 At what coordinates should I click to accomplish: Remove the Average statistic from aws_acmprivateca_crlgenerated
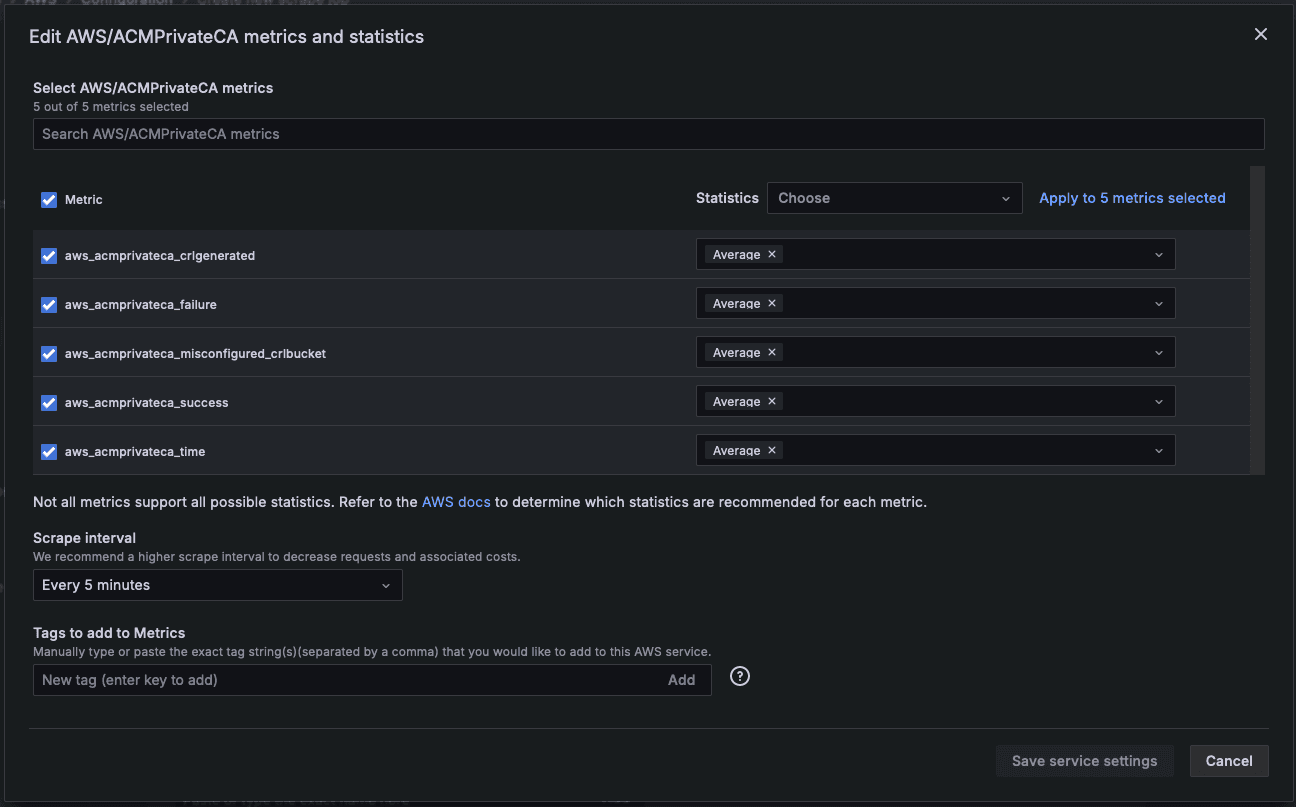(x=771, y=254)
